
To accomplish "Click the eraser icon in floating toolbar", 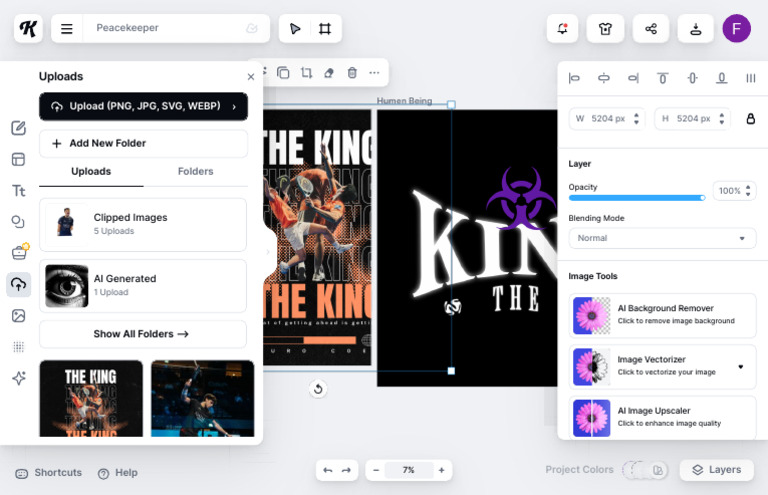I will (329, 72).
